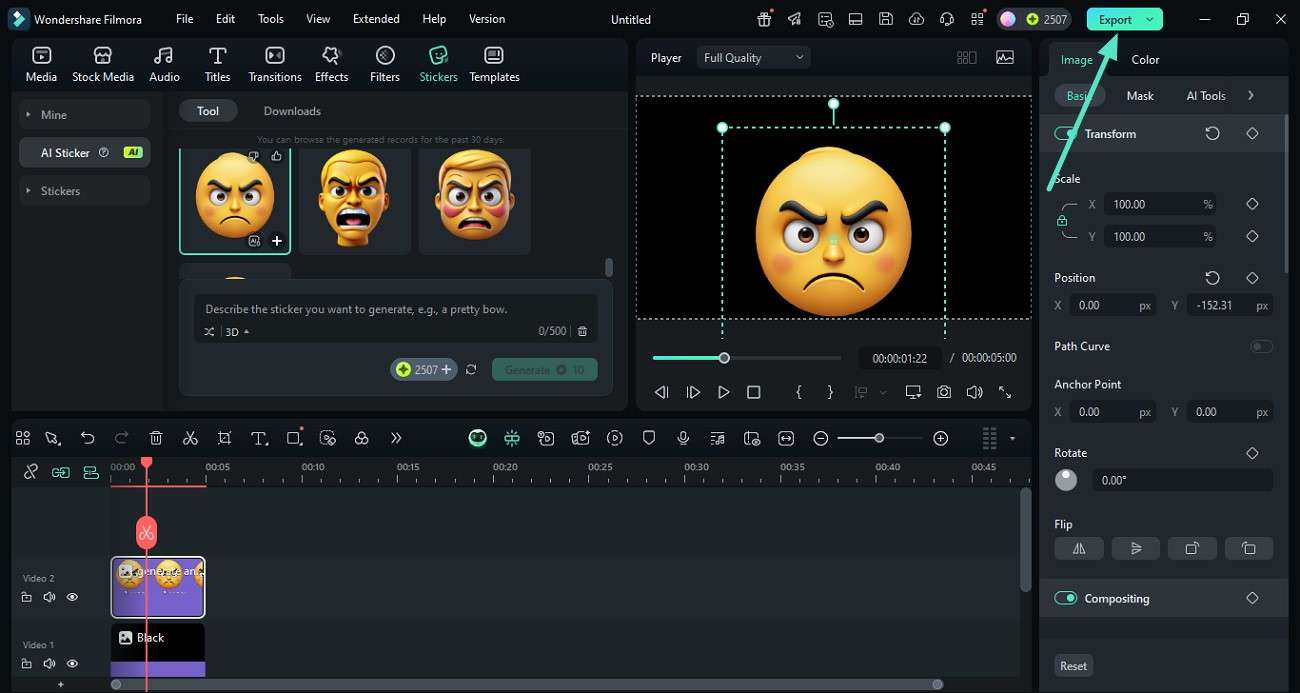Image resolution: width=1300 pixels, height=693 pixels.
Task: Hide the Video 1 track with eye icon
Action: click(72, 664)
